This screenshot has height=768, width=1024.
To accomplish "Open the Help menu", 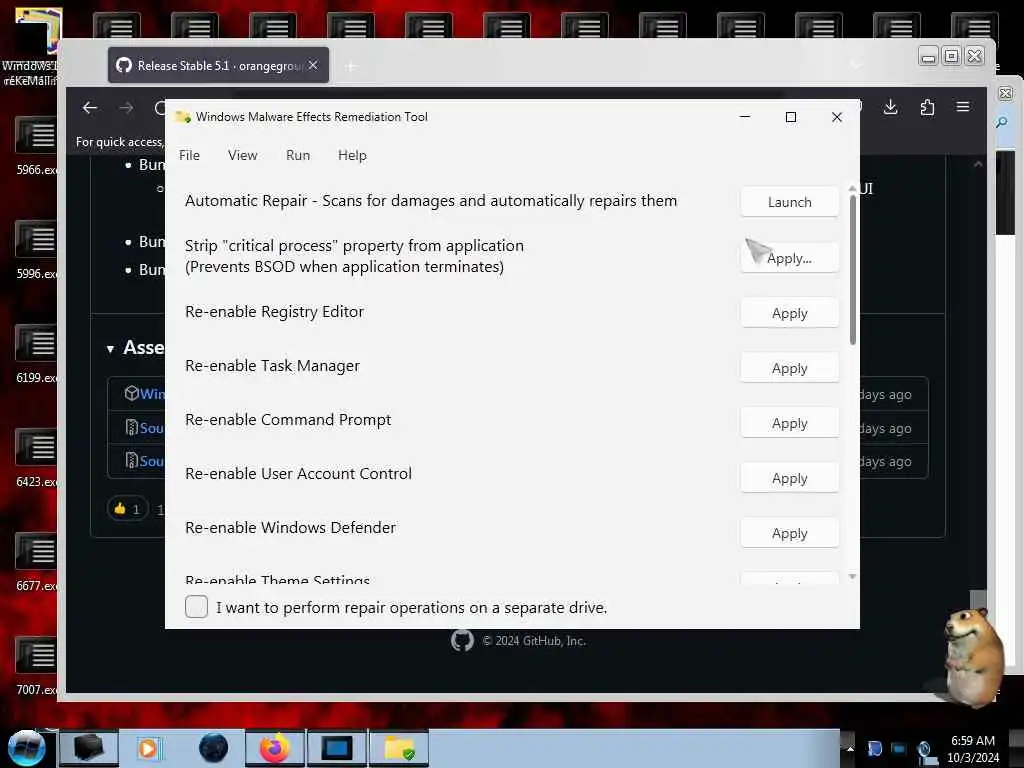I will coord(352,155).
